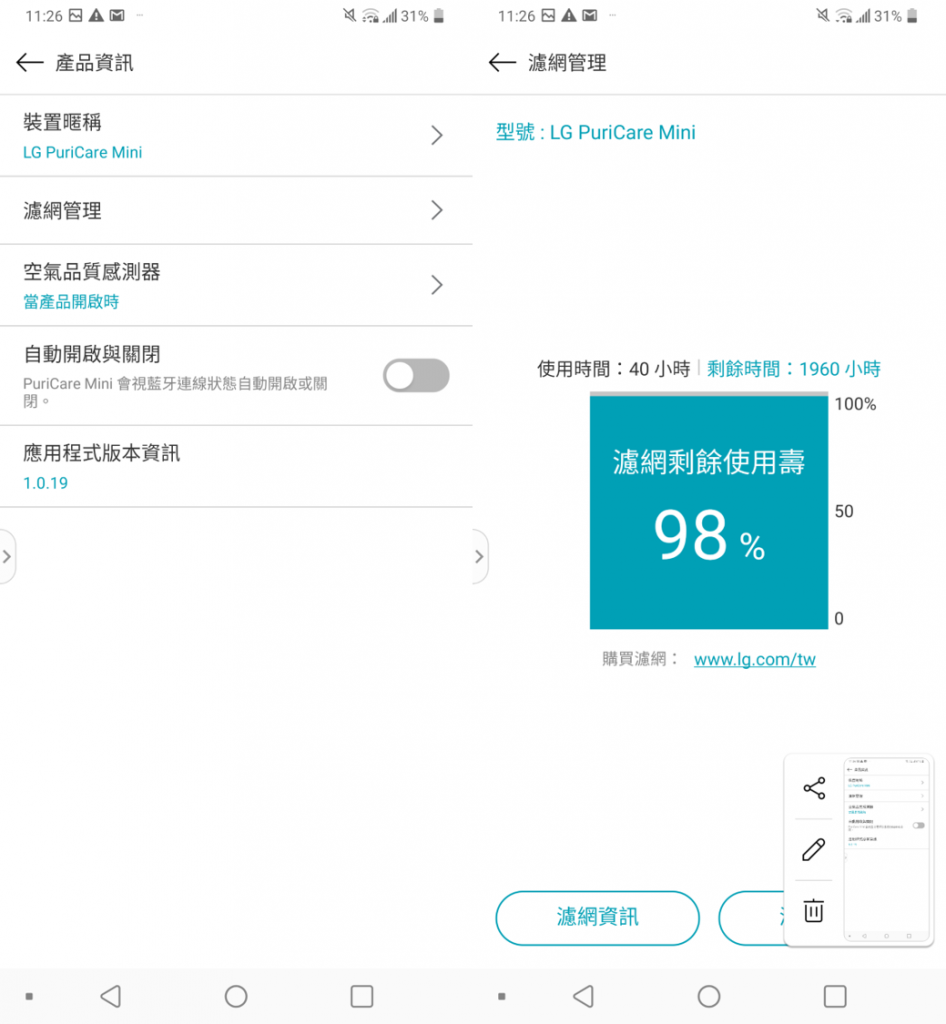
Task: Tap 當產品開啟時 sensor setting value
Action: click(71, 302)
